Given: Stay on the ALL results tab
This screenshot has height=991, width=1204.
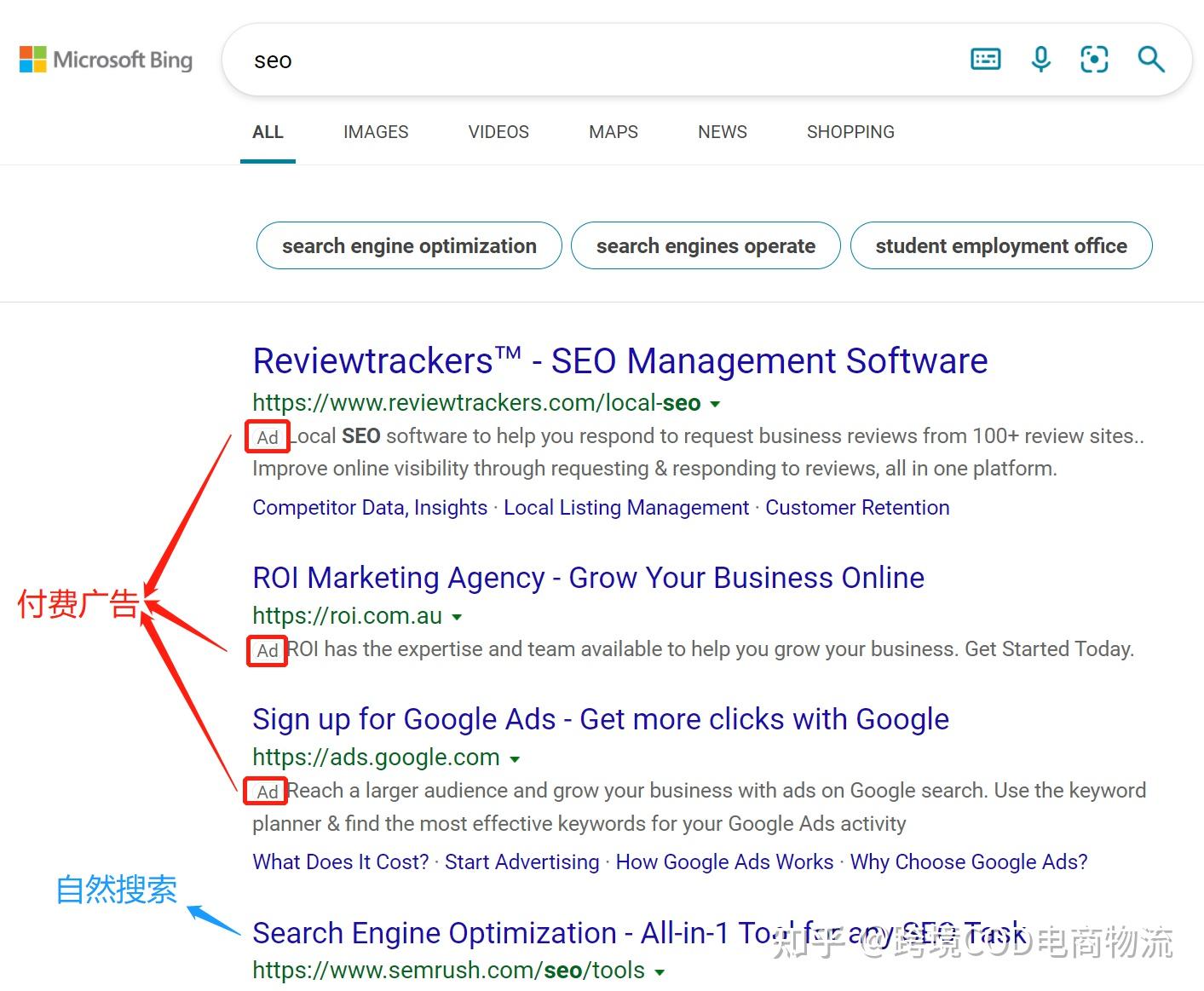Looking at the screenshot, I should tap(268, 132).
